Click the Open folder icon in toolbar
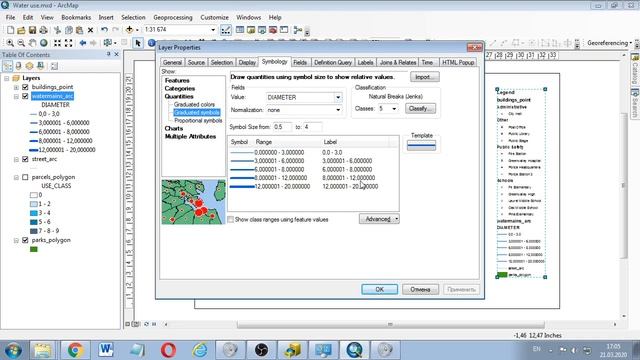 tap(21, 30)
